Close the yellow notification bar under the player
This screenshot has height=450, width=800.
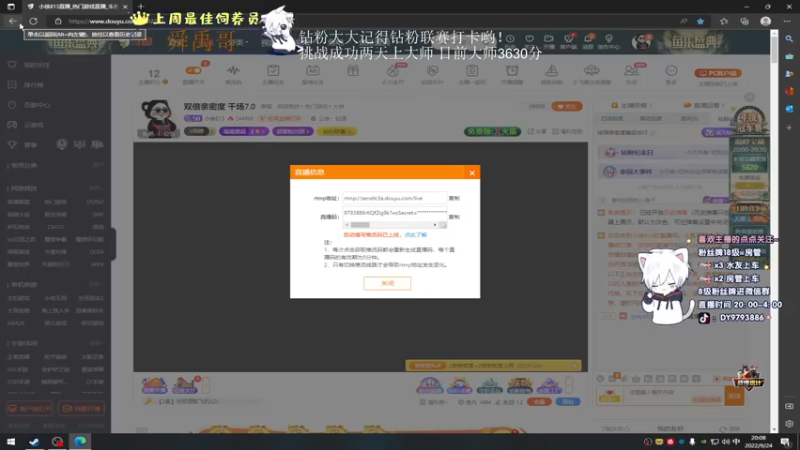(x=574, y=365)
